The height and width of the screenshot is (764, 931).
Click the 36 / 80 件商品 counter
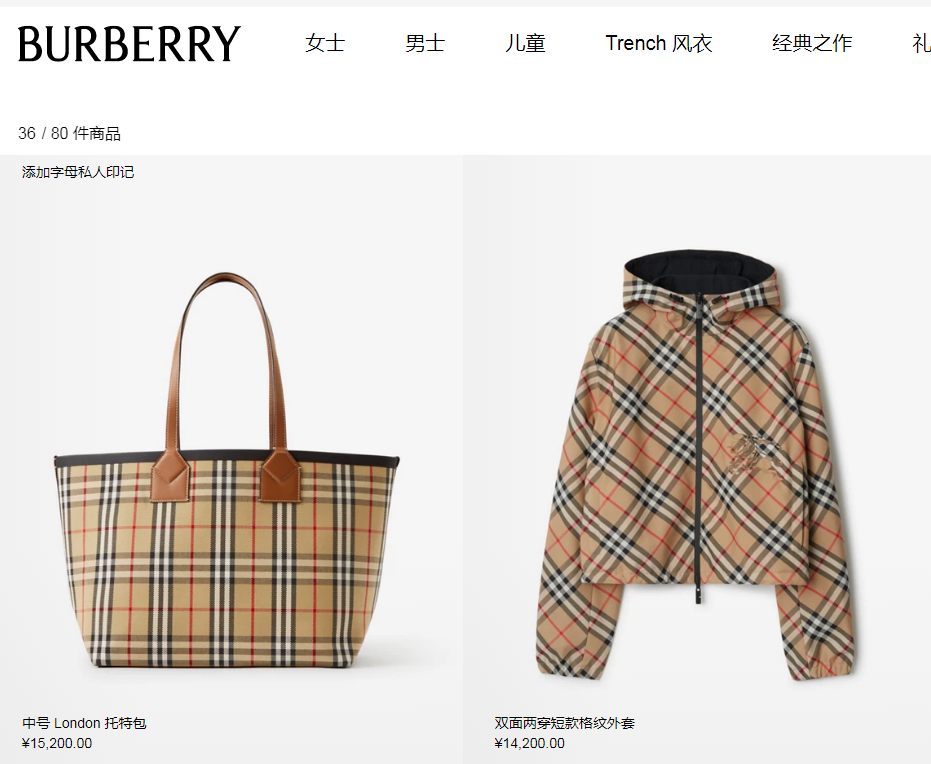pos(69,133)
